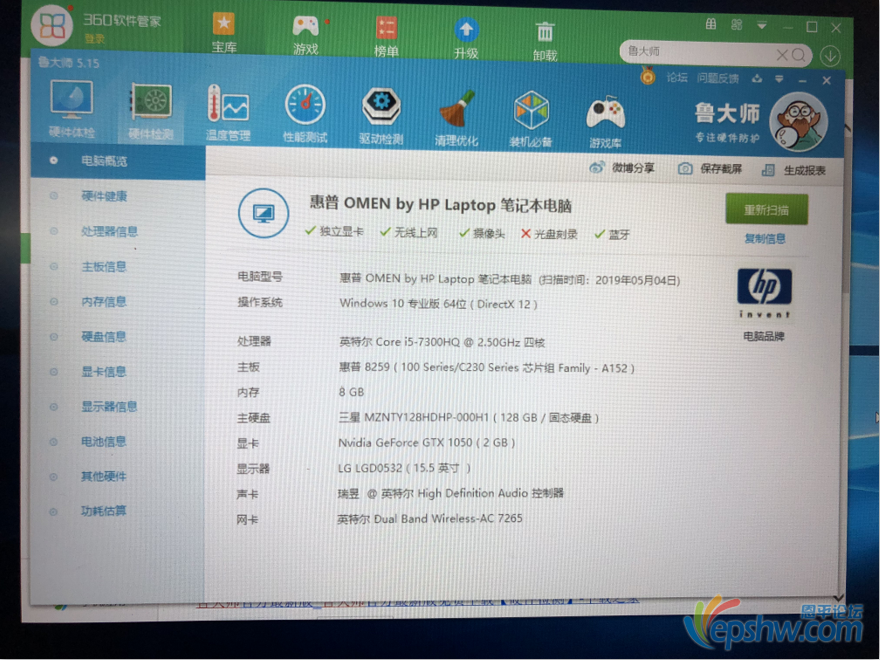Open 榜单 rankings in 360软件管家
This screenshot has height=660, width=880.
click(x=386, y=36)
